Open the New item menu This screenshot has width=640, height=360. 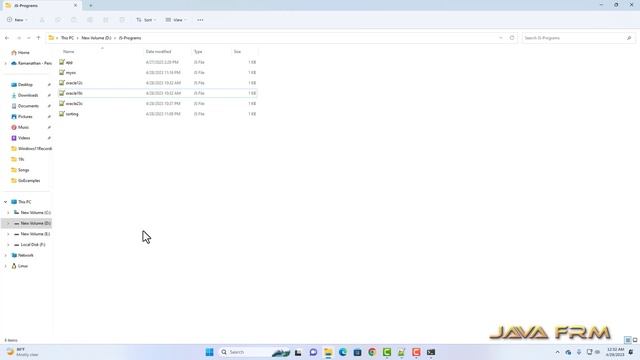coord(17,20)
